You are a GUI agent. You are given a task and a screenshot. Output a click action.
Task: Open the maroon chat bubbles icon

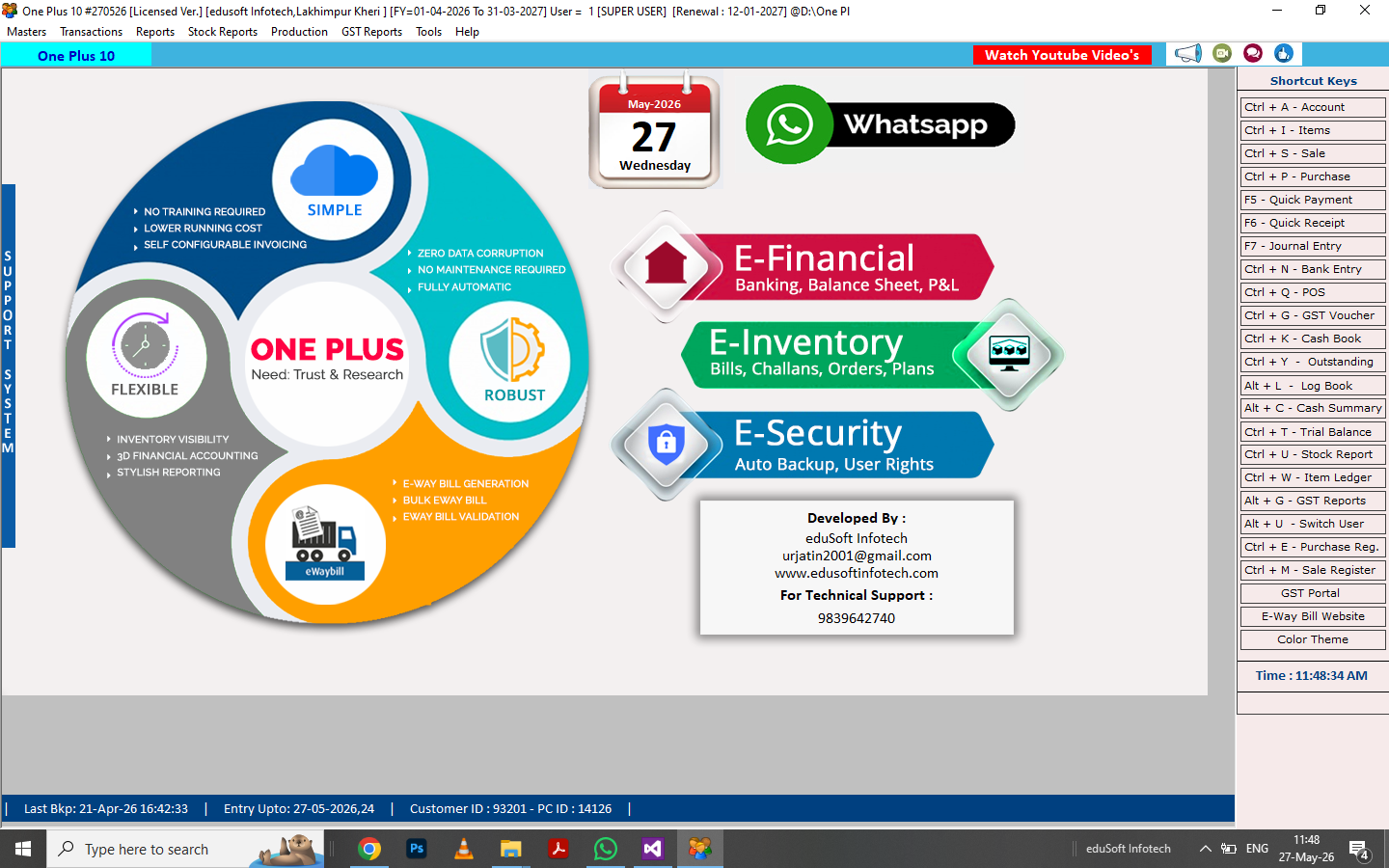pyautogui.click(x=1253, y=54)
